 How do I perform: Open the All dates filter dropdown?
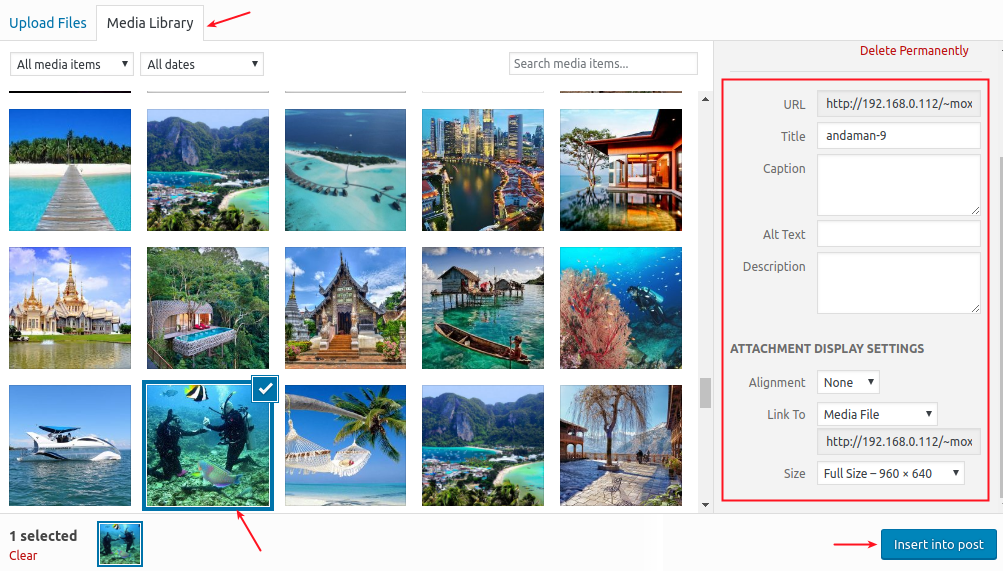coord(201,64)
